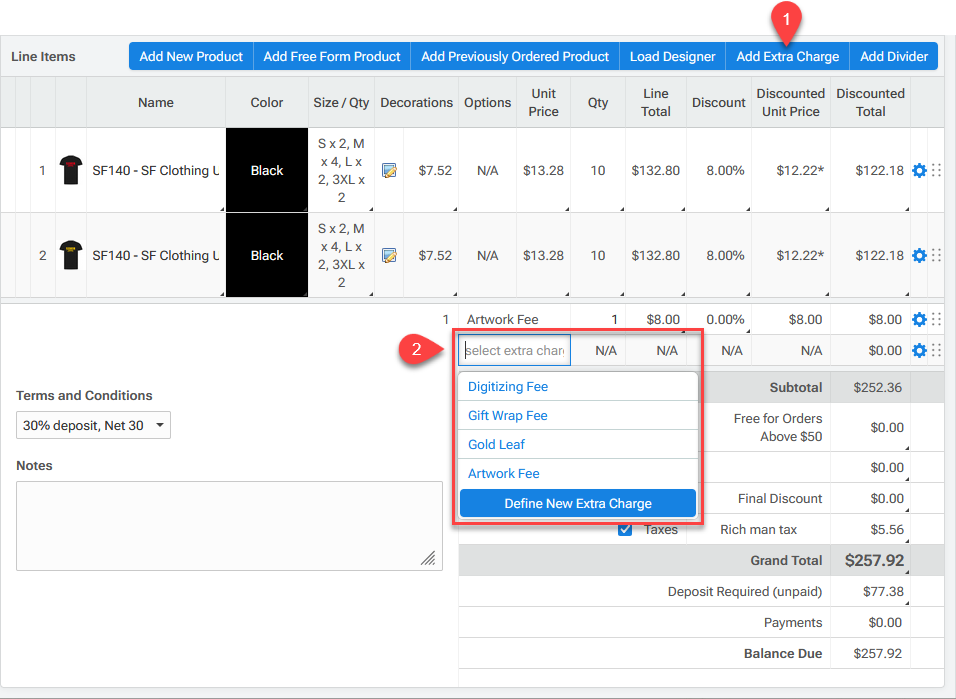
Task: Focus the select extra charge input field
Action: point(515,351)
